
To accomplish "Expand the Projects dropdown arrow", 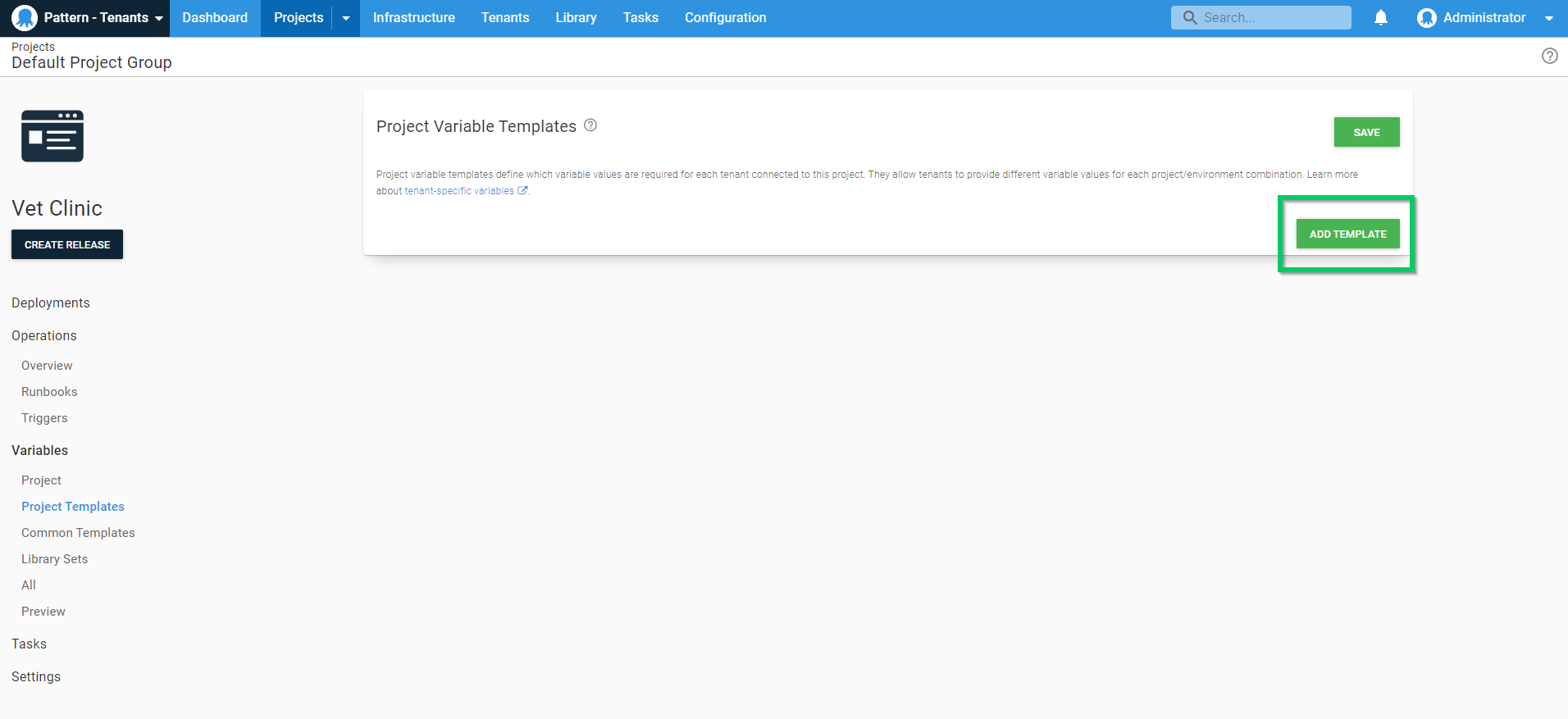I will pyautogui.click(x=346, y=18).
